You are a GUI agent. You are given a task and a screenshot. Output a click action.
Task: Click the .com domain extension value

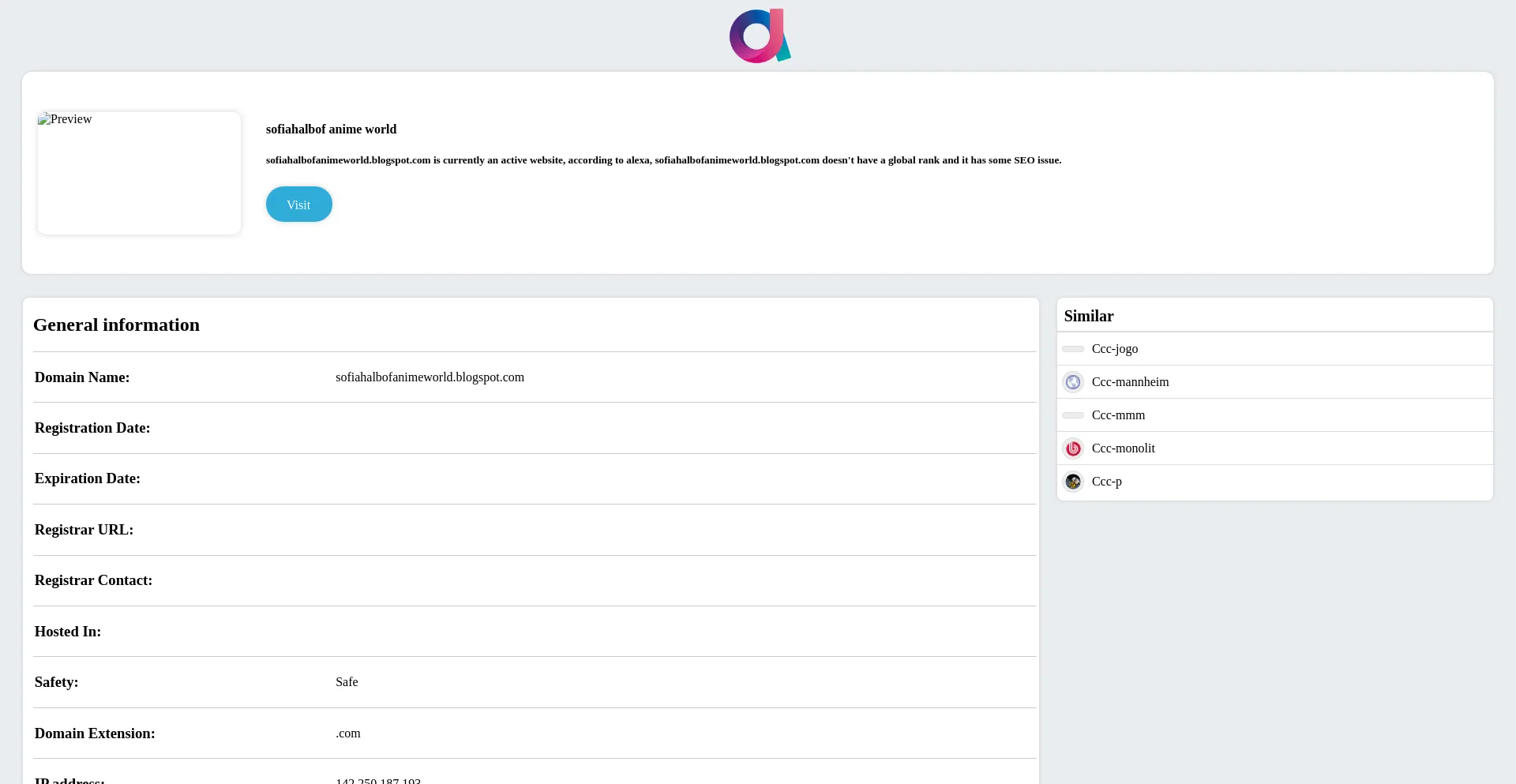(x=348, y=733)
